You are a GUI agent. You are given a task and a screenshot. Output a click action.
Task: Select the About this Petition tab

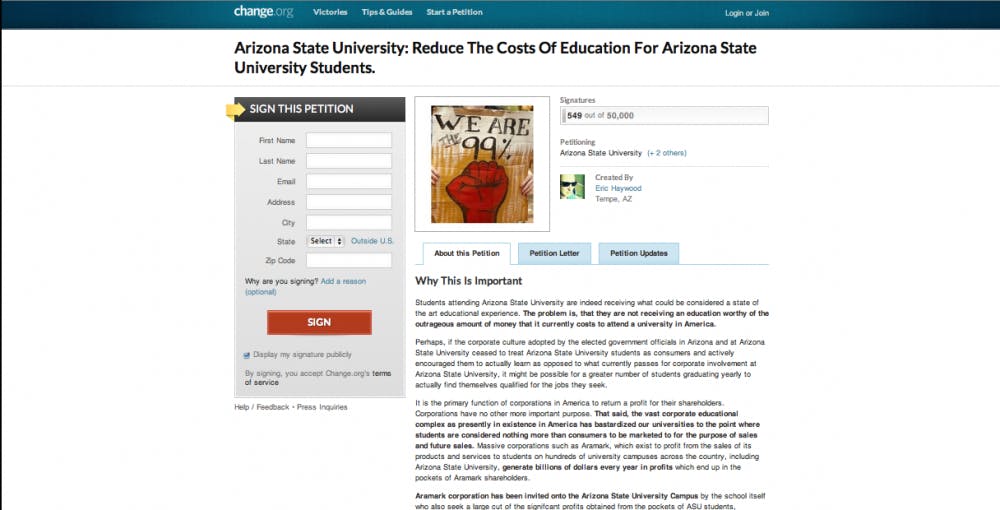point(467,254)
